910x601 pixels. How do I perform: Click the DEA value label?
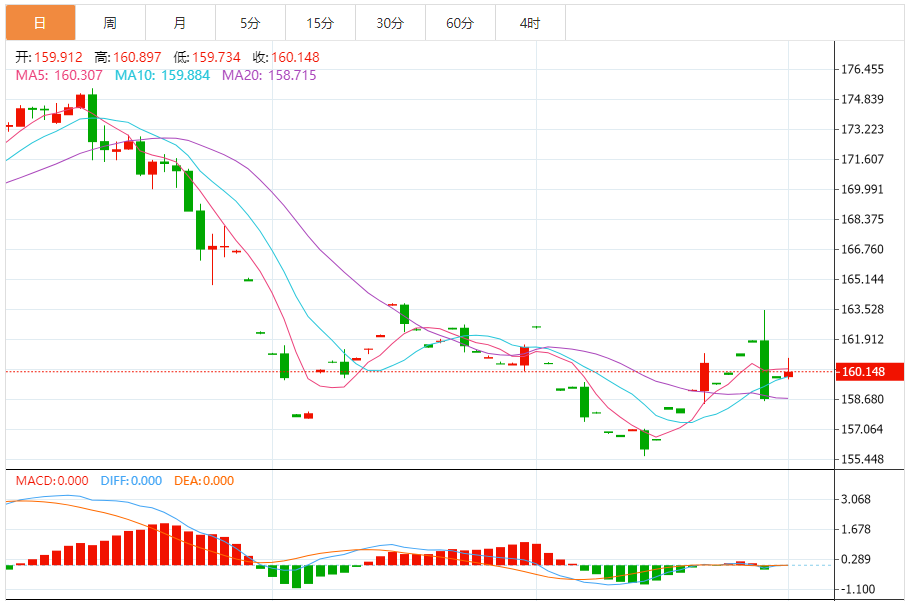204,481
